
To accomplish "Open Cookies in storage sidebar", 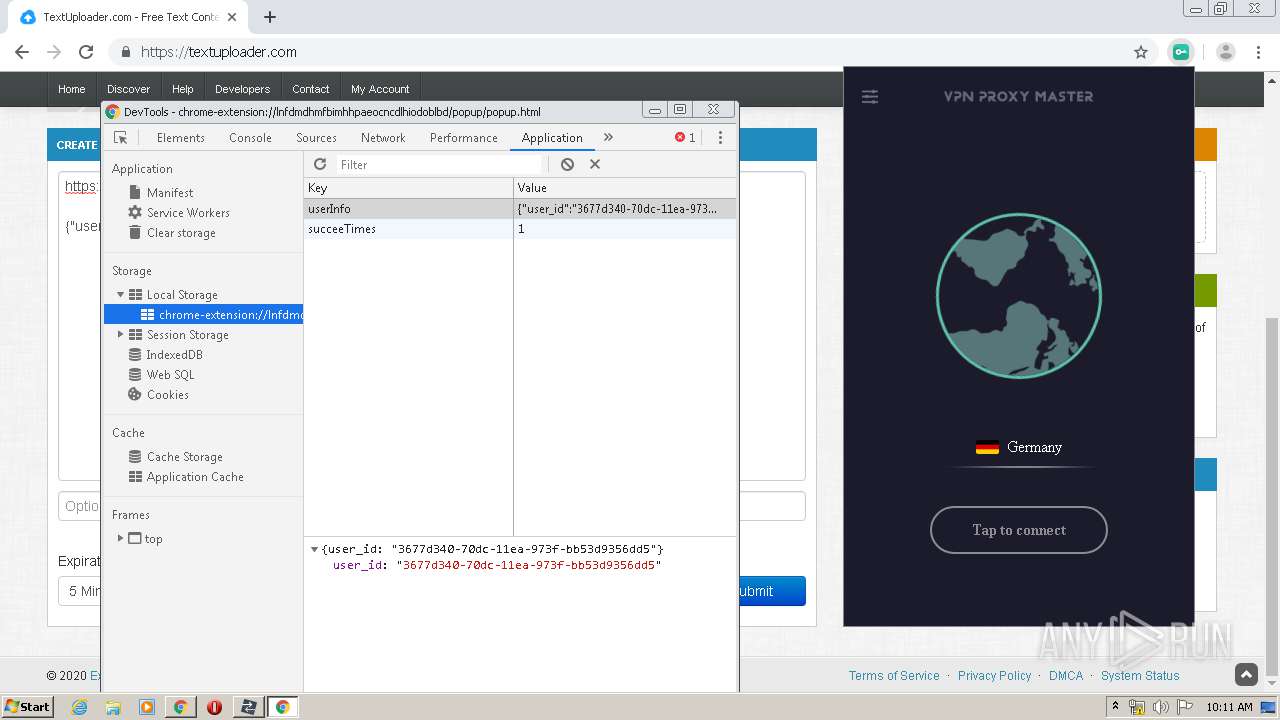I will (167, 395).
